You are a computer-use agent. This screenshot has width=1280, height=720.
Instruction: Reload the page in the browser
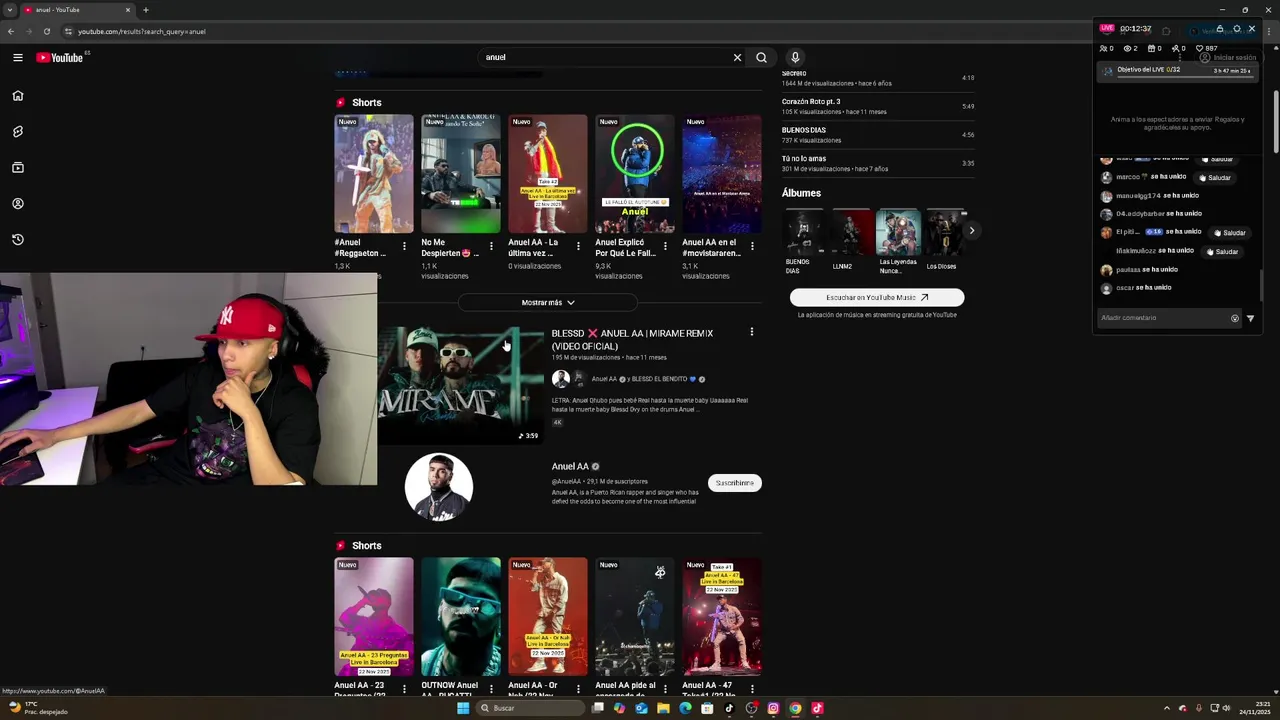pyautogui.click(x=46, y=31)
